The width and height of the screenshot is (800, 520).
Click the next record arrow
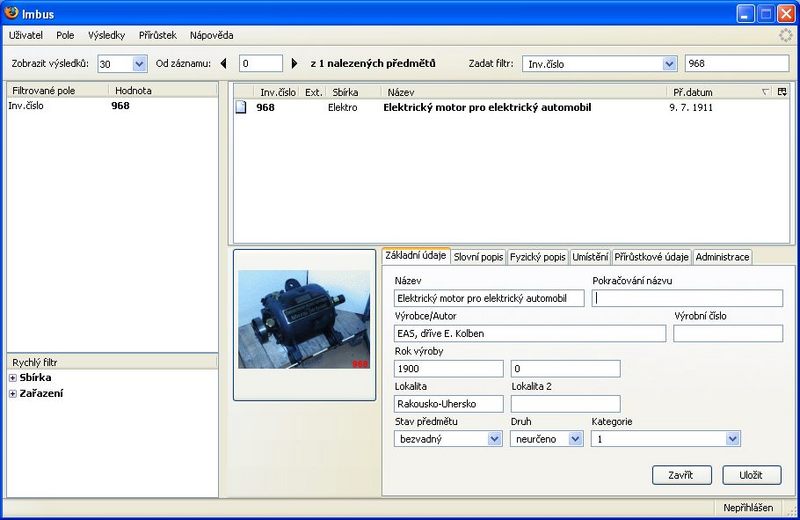point(294,64)
